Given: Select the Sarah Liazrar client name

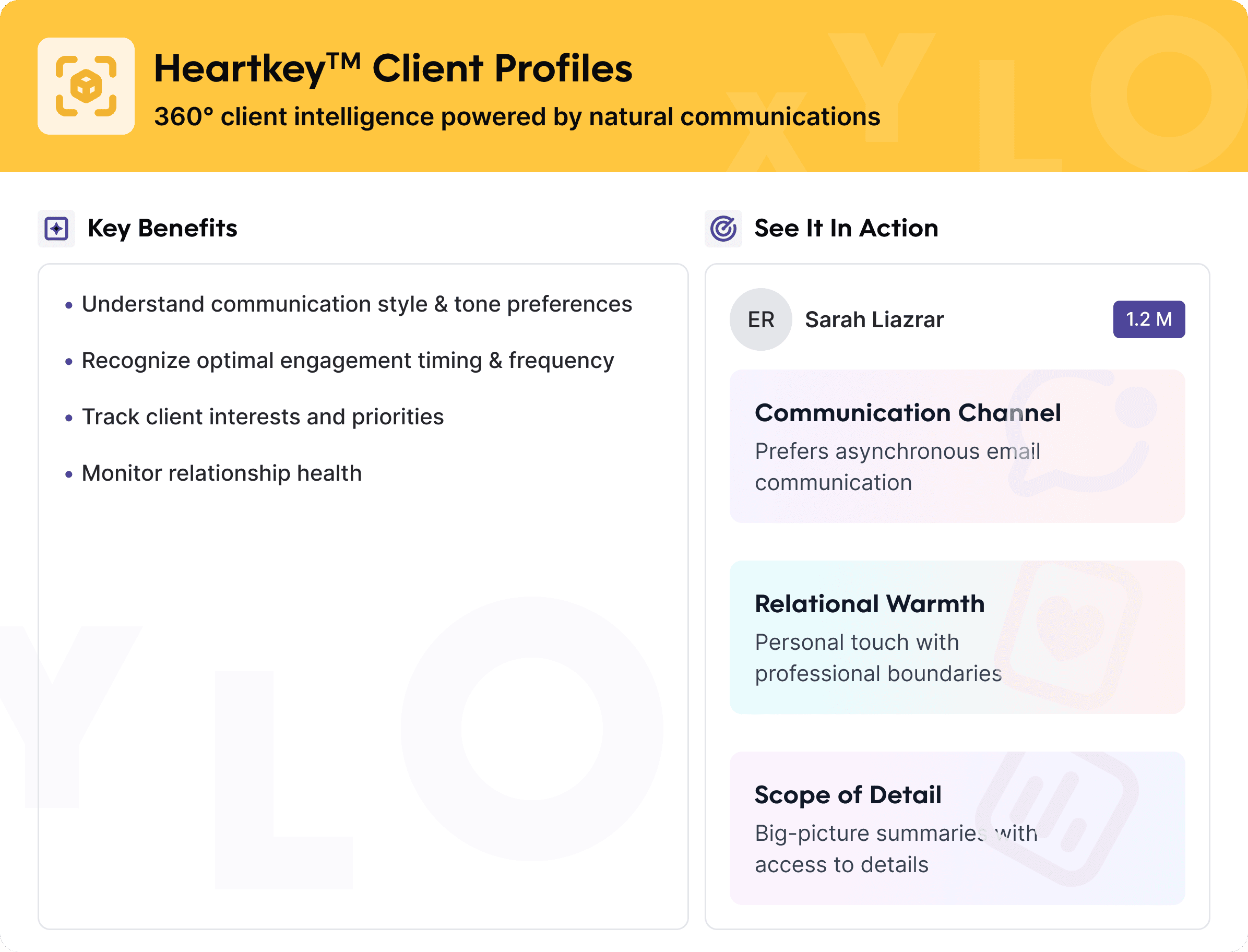Looking at the screenshot, I should (874, 320).
